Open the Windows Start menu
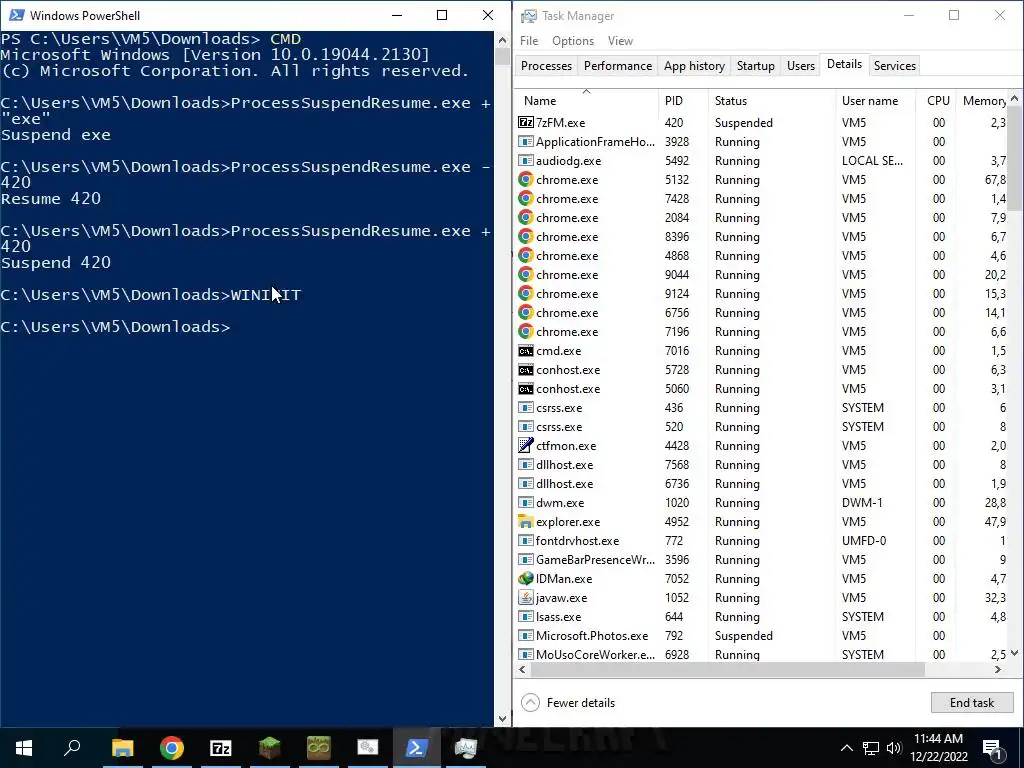1024x768 pixels. click(24, 748)
